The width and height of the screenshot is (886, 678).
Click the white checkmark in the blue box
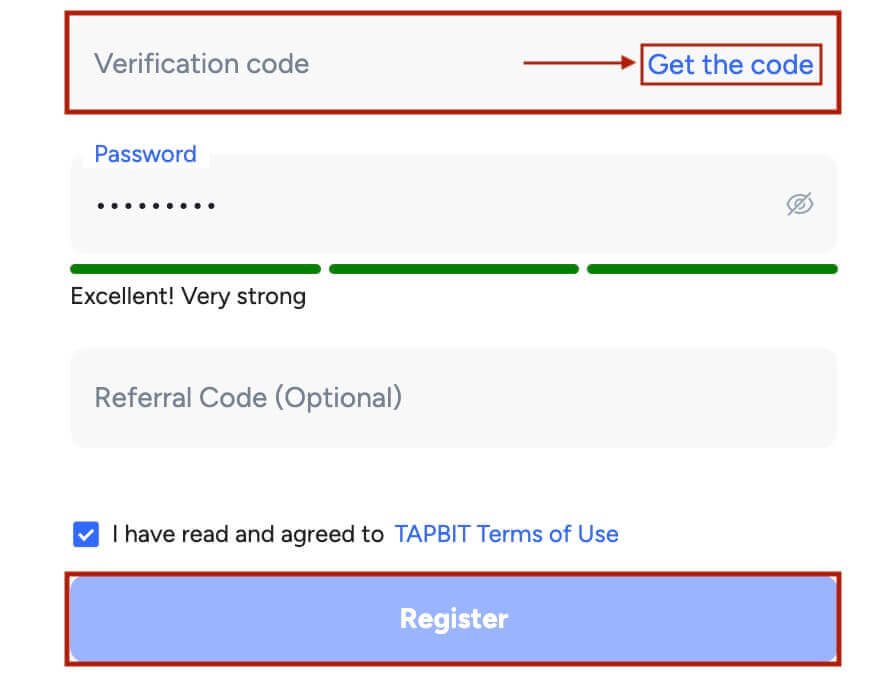click(x=86, y=534)
